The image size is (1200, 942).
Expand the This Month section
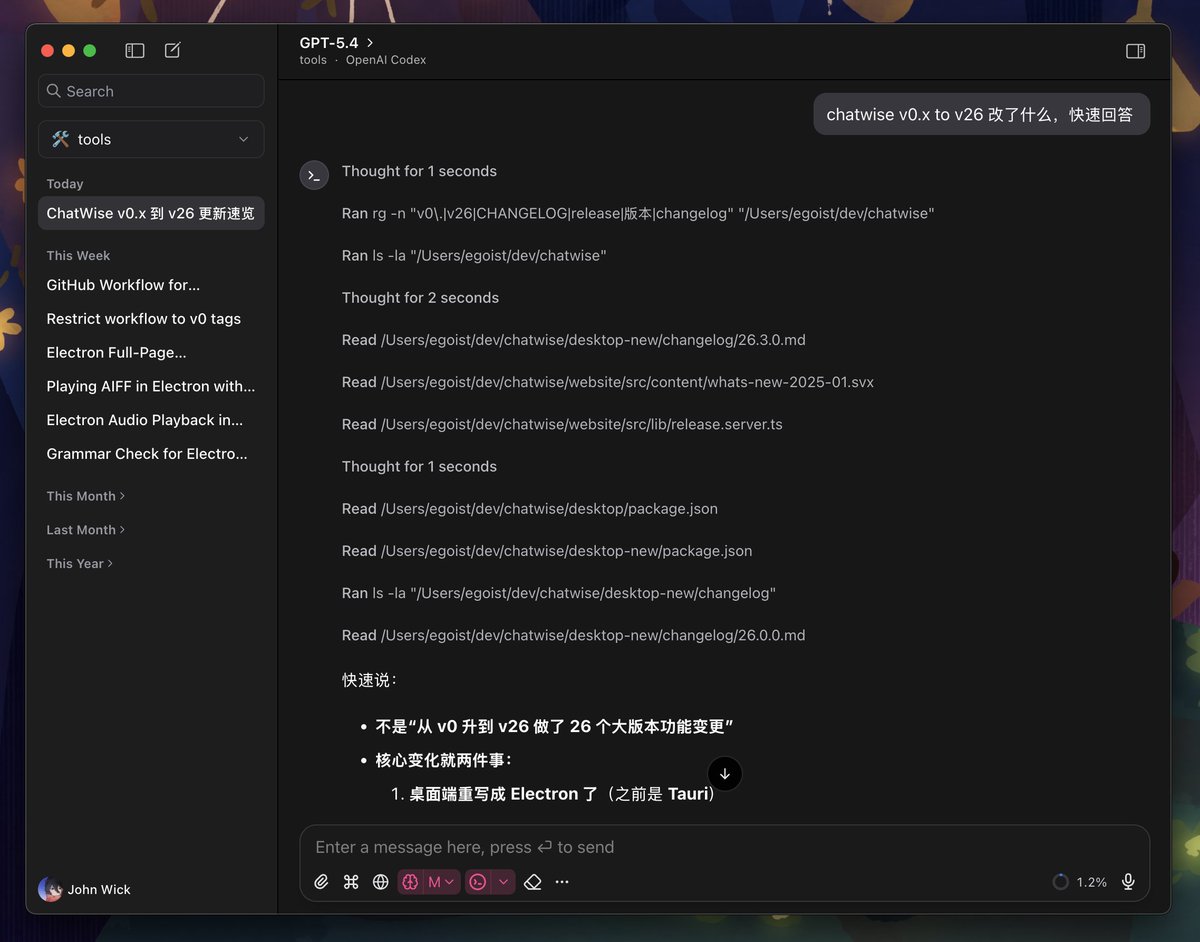click(x=86, y=496)
